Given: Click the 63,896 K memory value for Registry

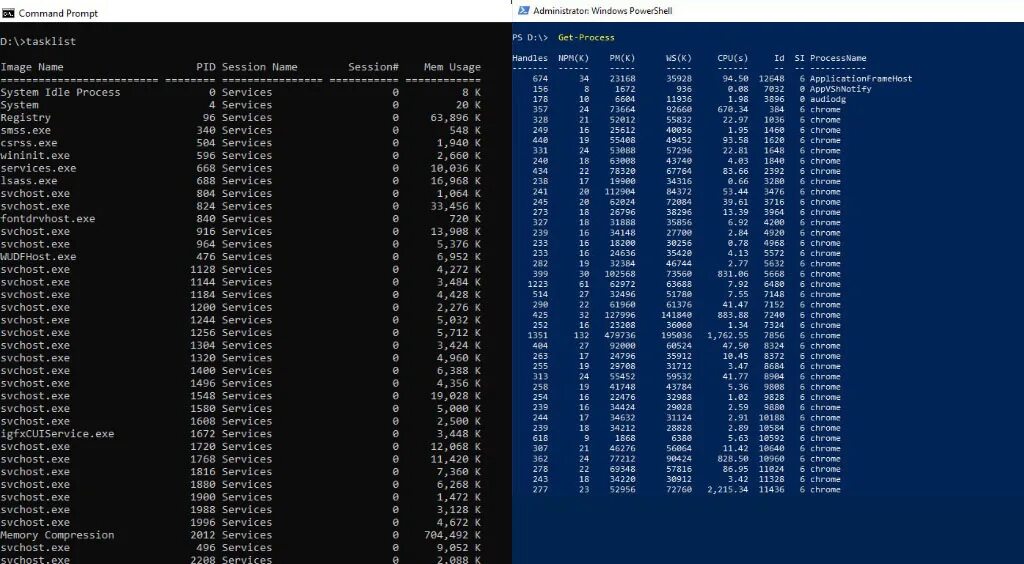Looking at the screenshot, I should (x=455, y=118).
